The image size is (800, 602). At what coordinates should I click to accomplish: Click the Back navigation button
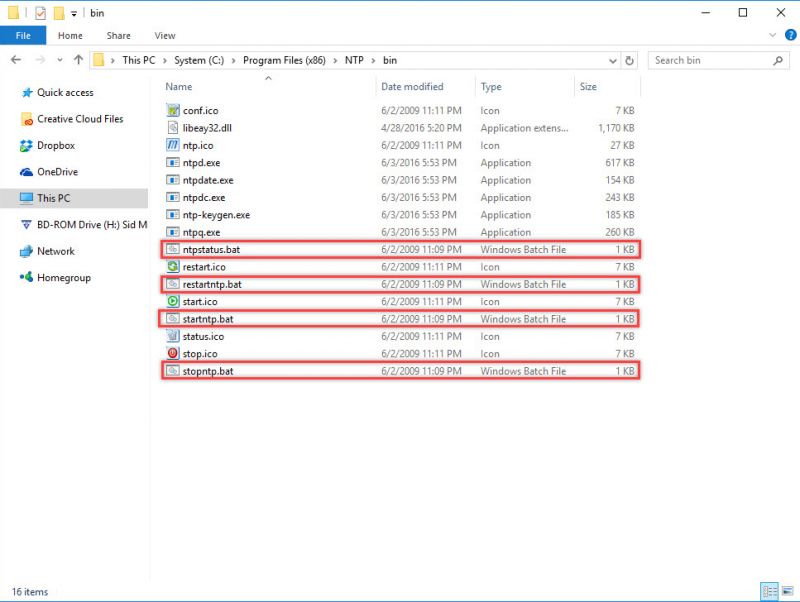(17, 60)
